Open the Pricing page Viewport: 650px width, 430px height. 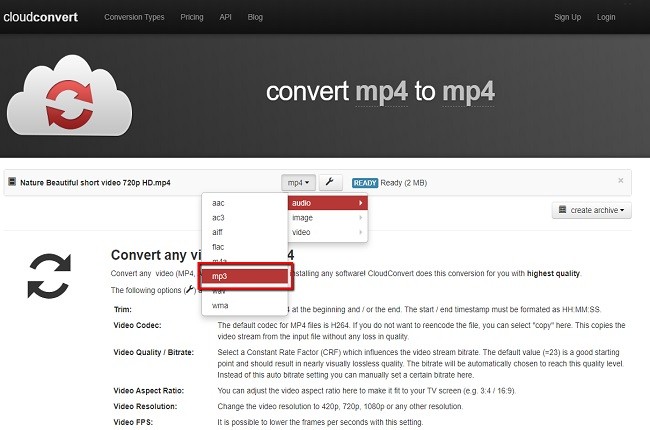[192, 17]
